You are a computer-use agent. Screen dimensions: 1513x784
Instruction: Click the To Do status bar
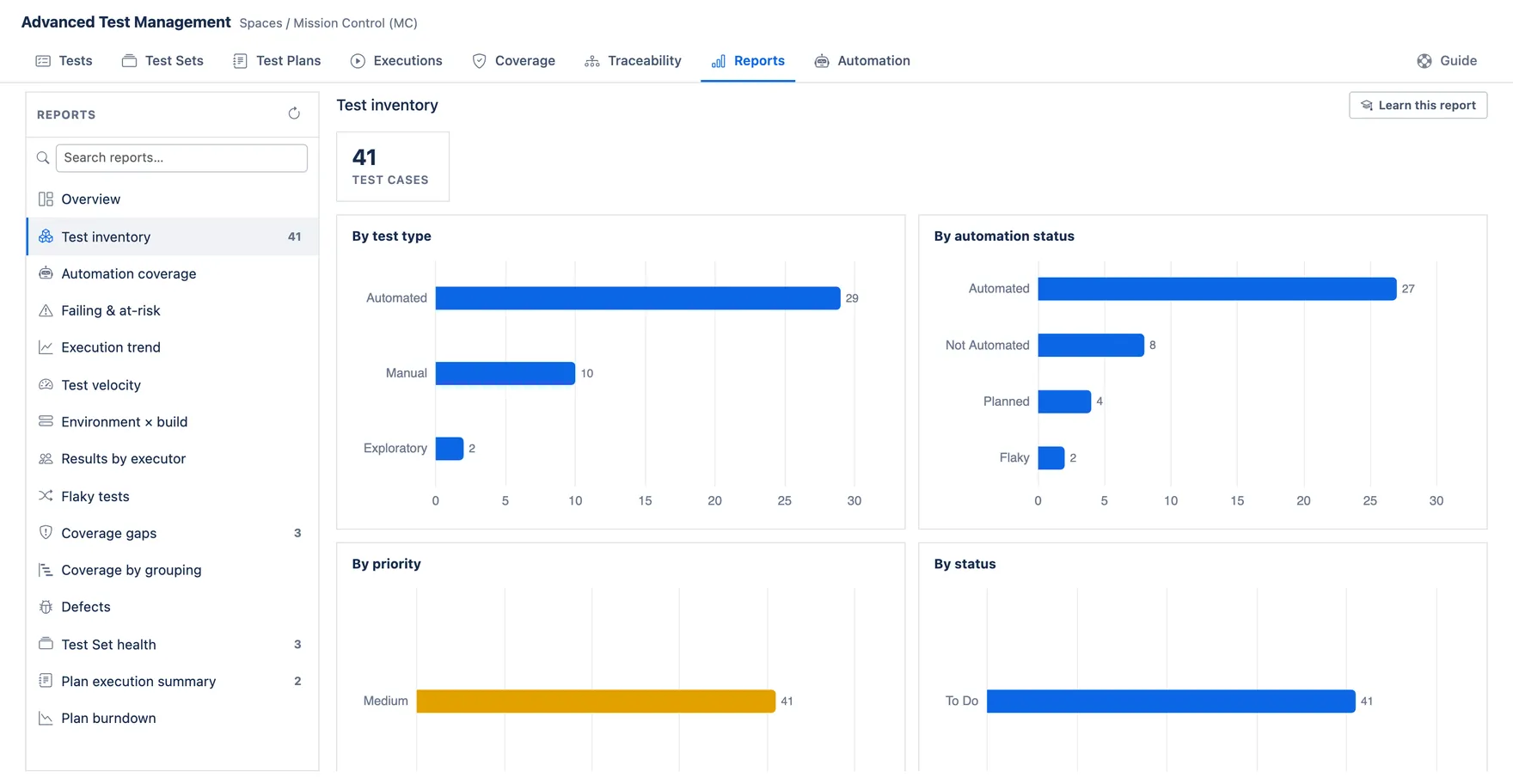[x=1171, y=701]
